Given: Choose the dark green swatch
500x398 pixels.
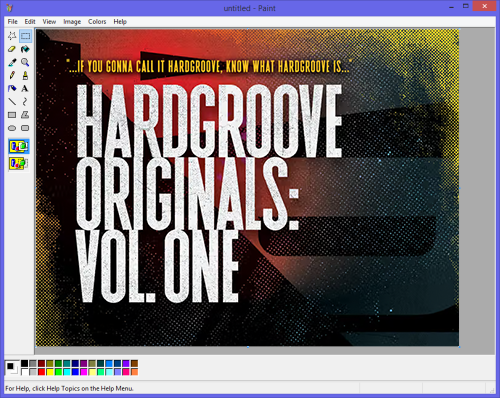Looking at the screenshot, I should click(58, 363).
